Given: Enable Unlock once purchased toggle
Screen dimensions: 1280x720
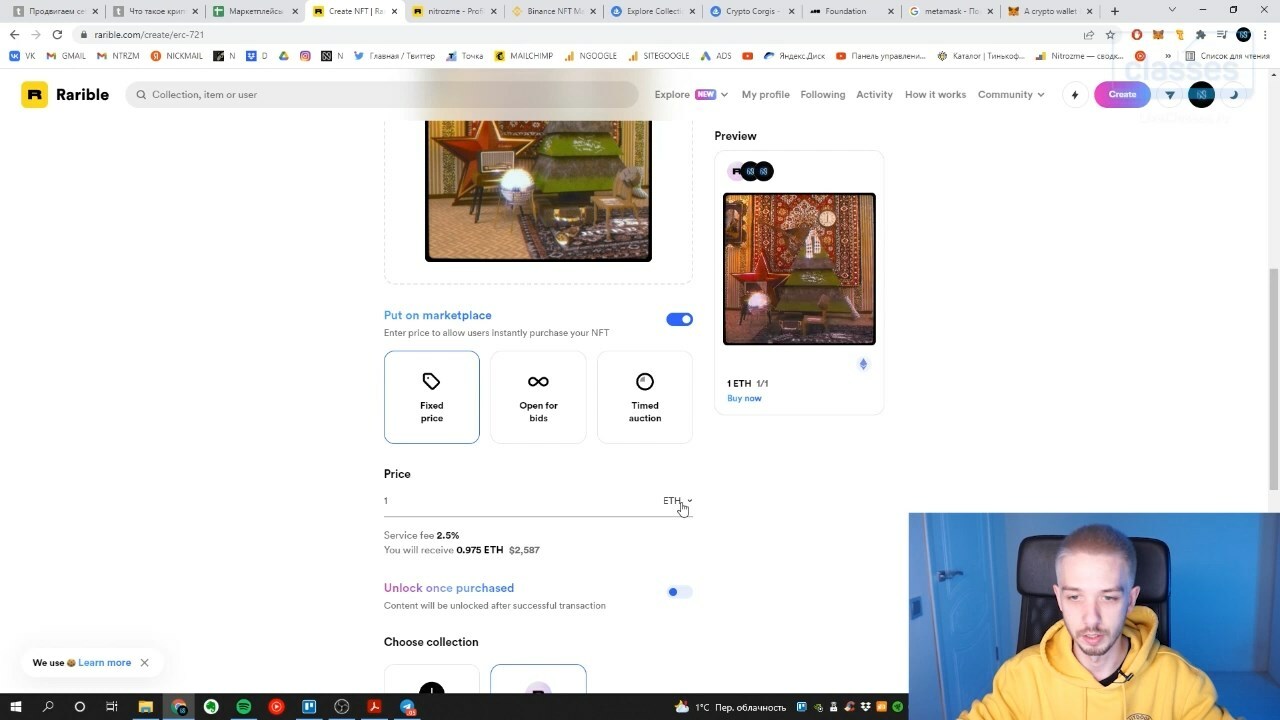Looking at the screenshot, I should (679, 592).
